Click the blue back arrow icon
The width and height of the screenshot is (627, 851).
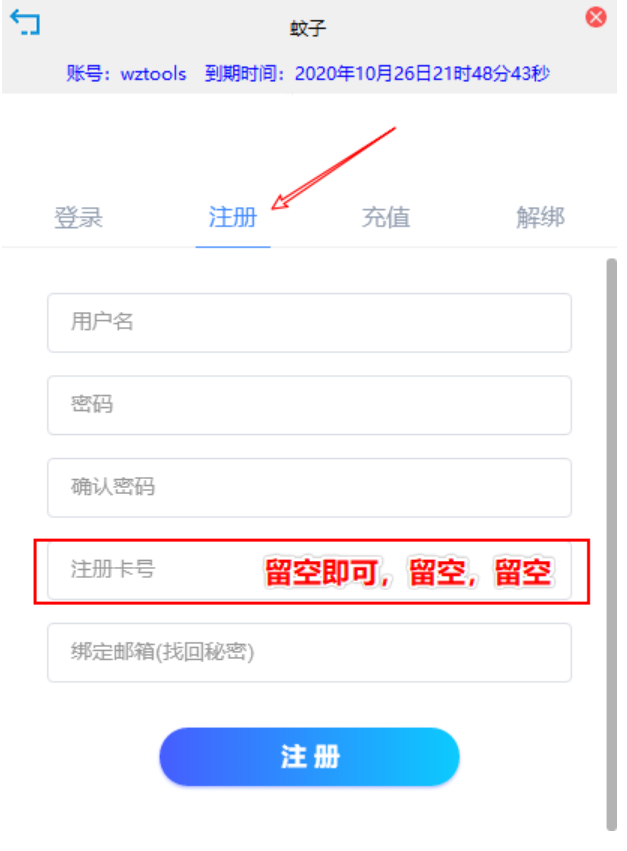pos(25,22)
